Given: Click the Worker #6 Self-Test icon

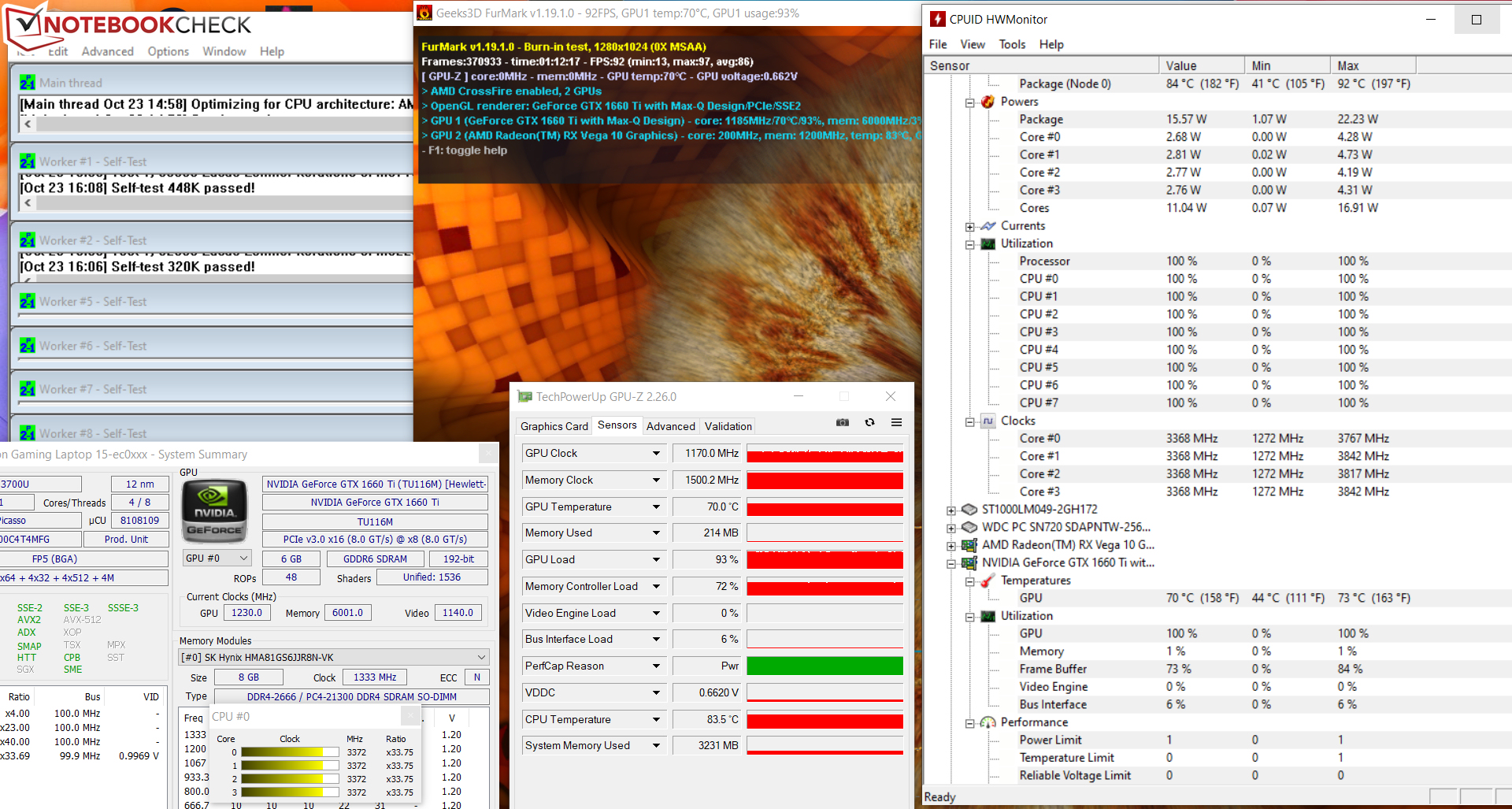Looking at the screenshot, I should coord(28,345).
